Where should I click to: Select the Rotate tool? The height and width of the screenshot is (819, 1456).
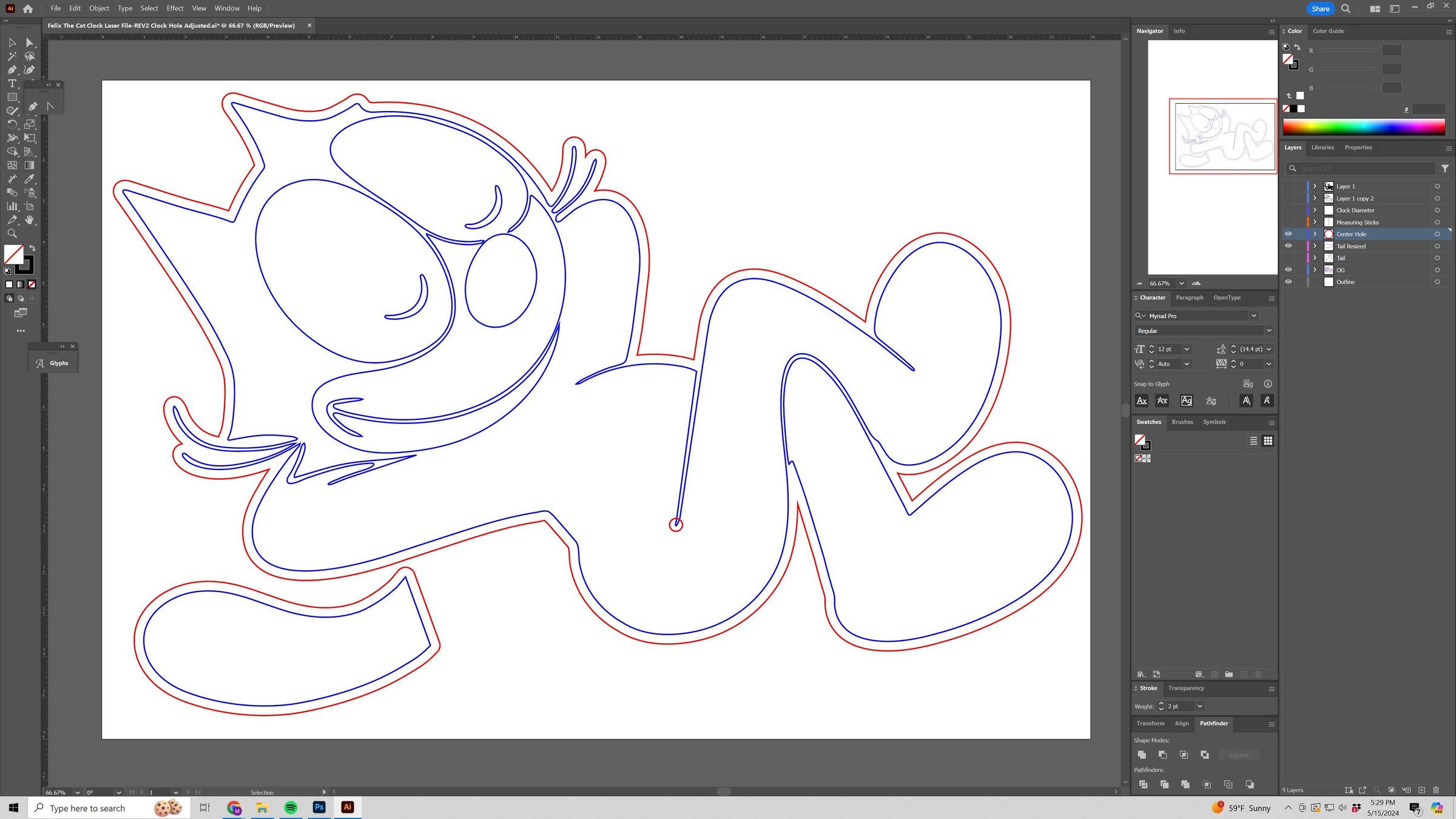tap(12, 124)
